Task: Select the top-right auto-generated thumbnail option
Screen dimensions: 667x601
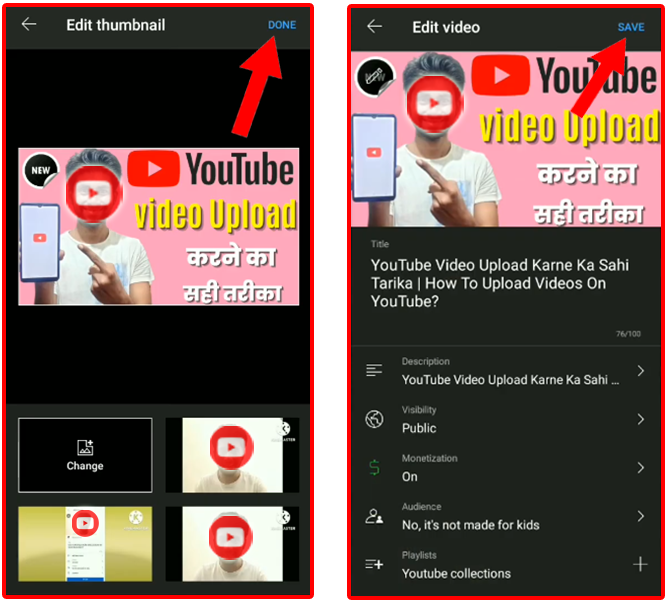Action: point(232,455)
